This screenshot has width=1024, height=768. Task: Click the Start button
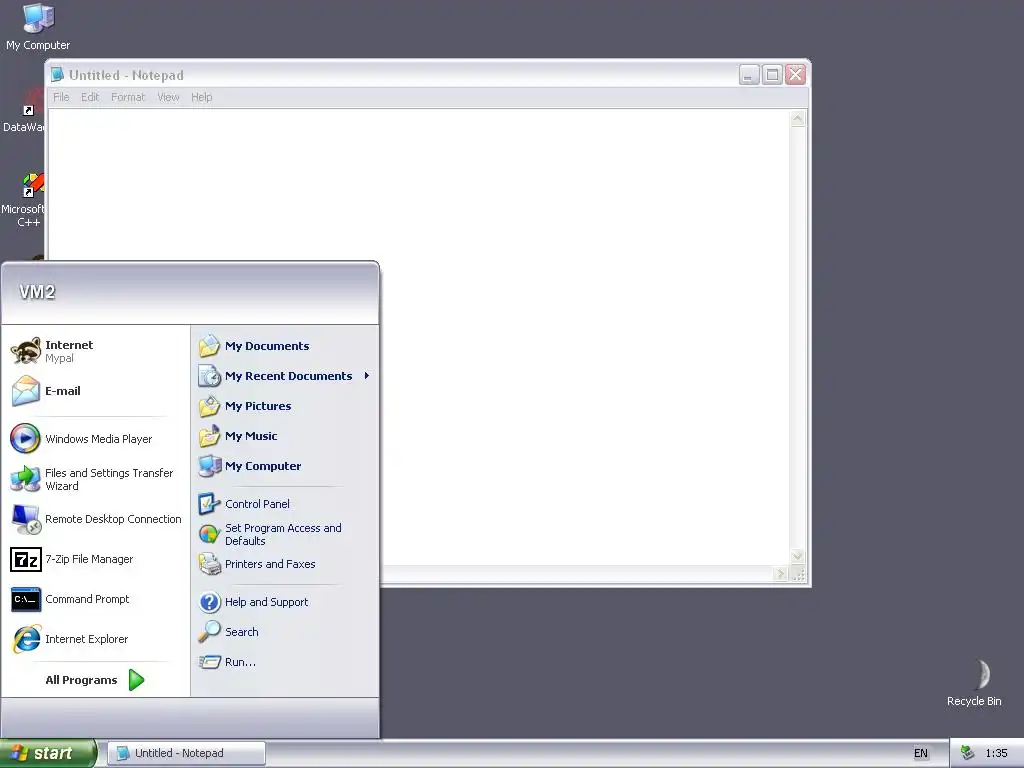click(x=47, y=753)
